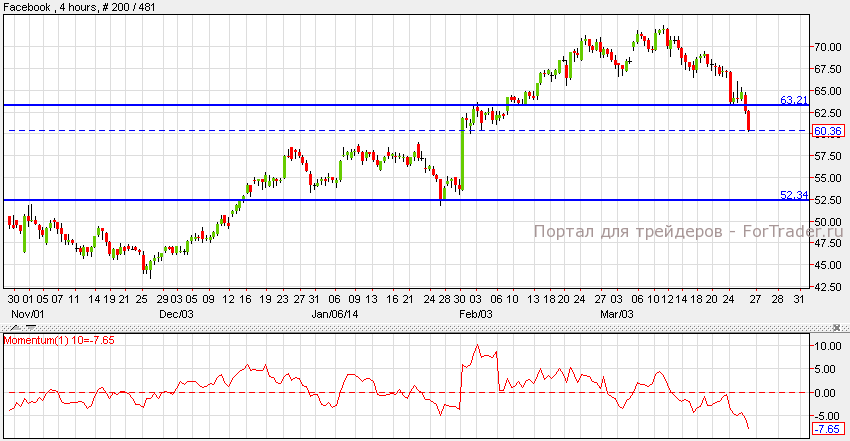This screenshot has width=850, height=441.
Task: Click the 70.00 price axis label
Action: click(826, 47)
